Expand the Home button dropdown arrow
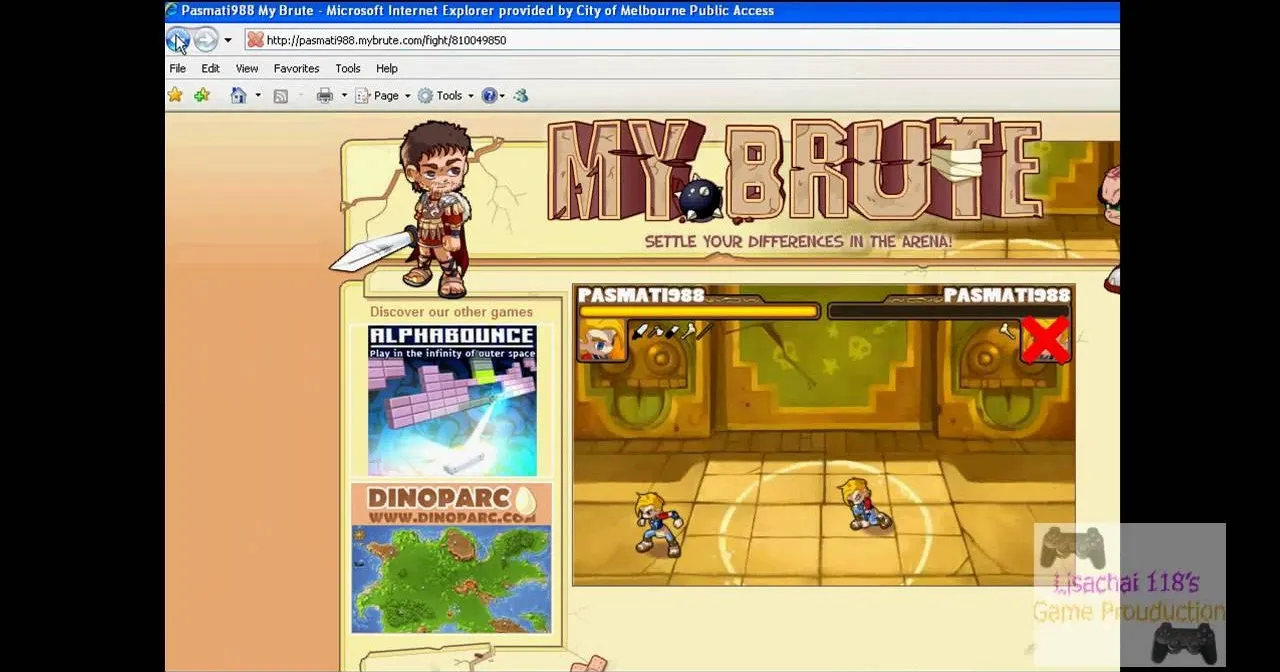Viewport: 1280px width, 672px height. [258, 96]
